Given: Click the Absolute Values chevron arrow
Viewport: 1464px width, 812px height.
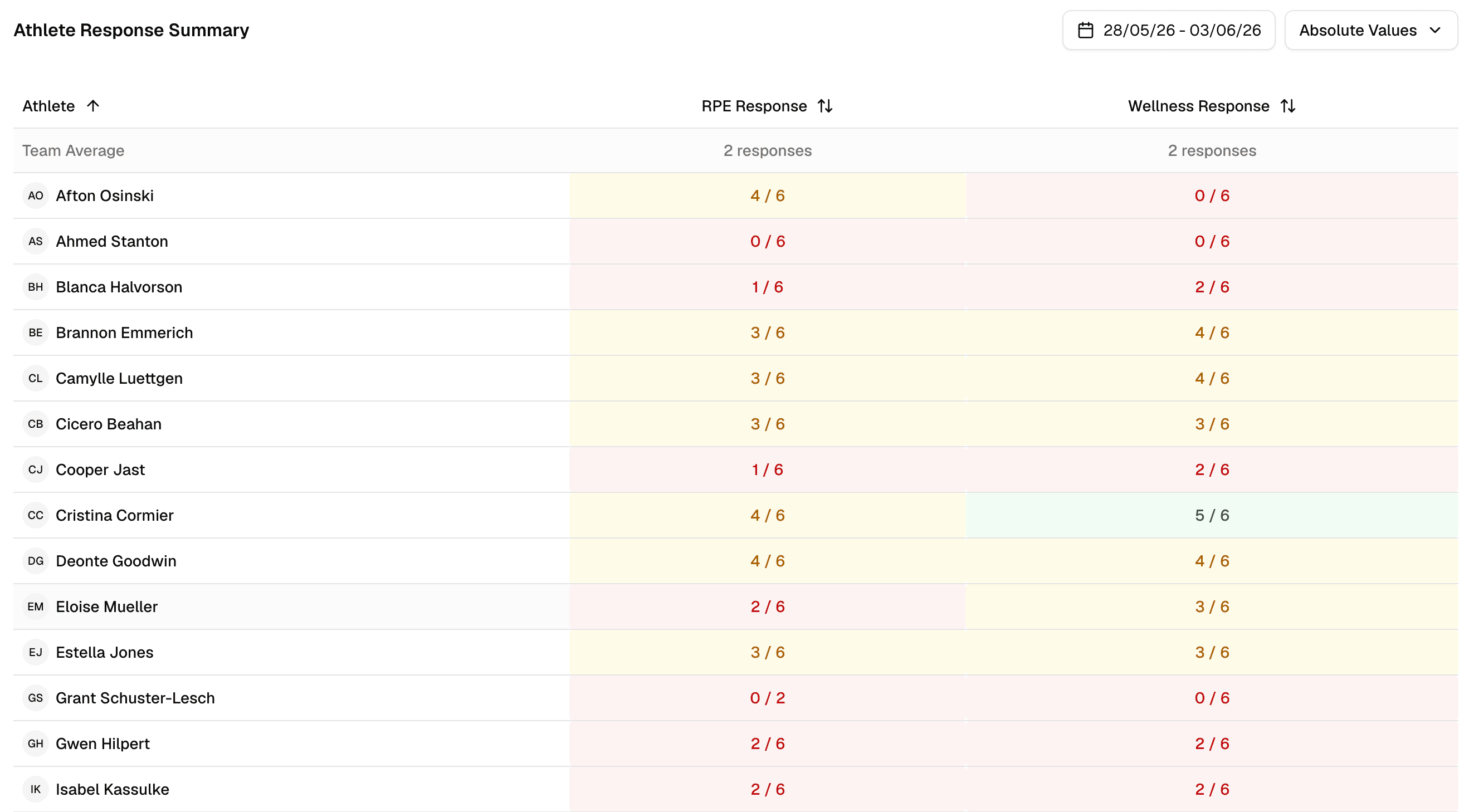Looking at the screenshot, I should 1435,30.
